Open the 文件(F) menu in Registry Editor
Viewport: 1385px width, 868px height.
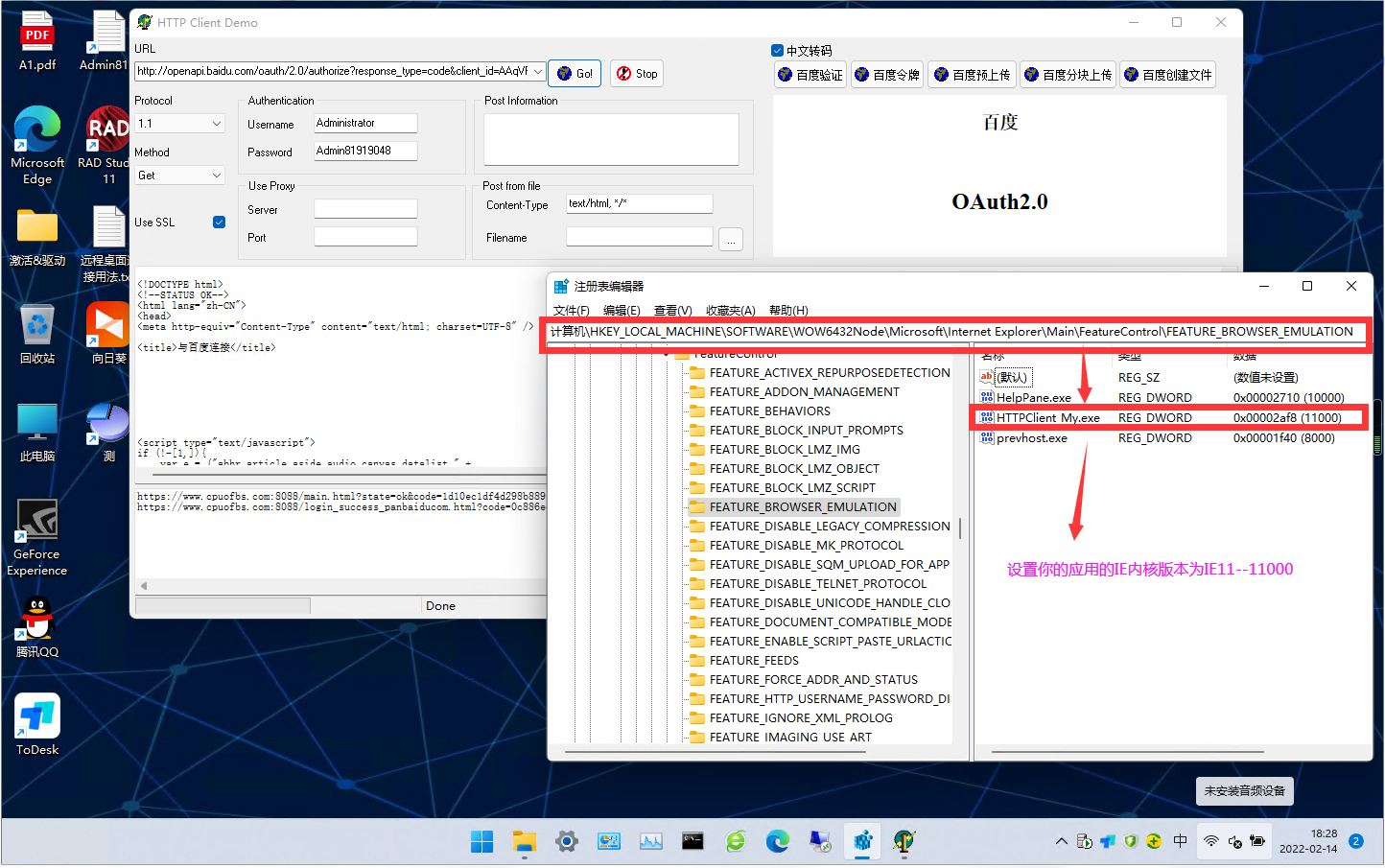[x=572, y=310]
